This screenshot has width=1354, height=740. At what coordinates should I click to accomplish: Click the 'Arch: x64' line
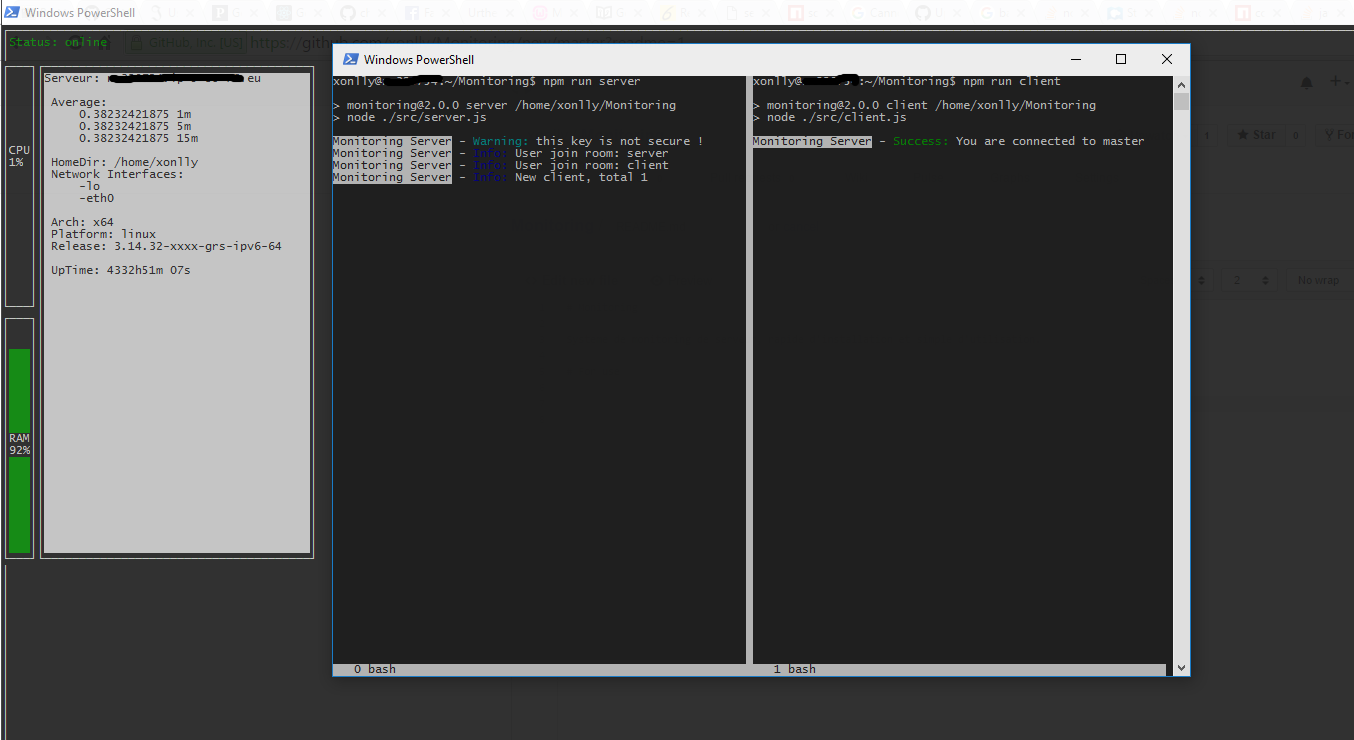tap(83, 222)
